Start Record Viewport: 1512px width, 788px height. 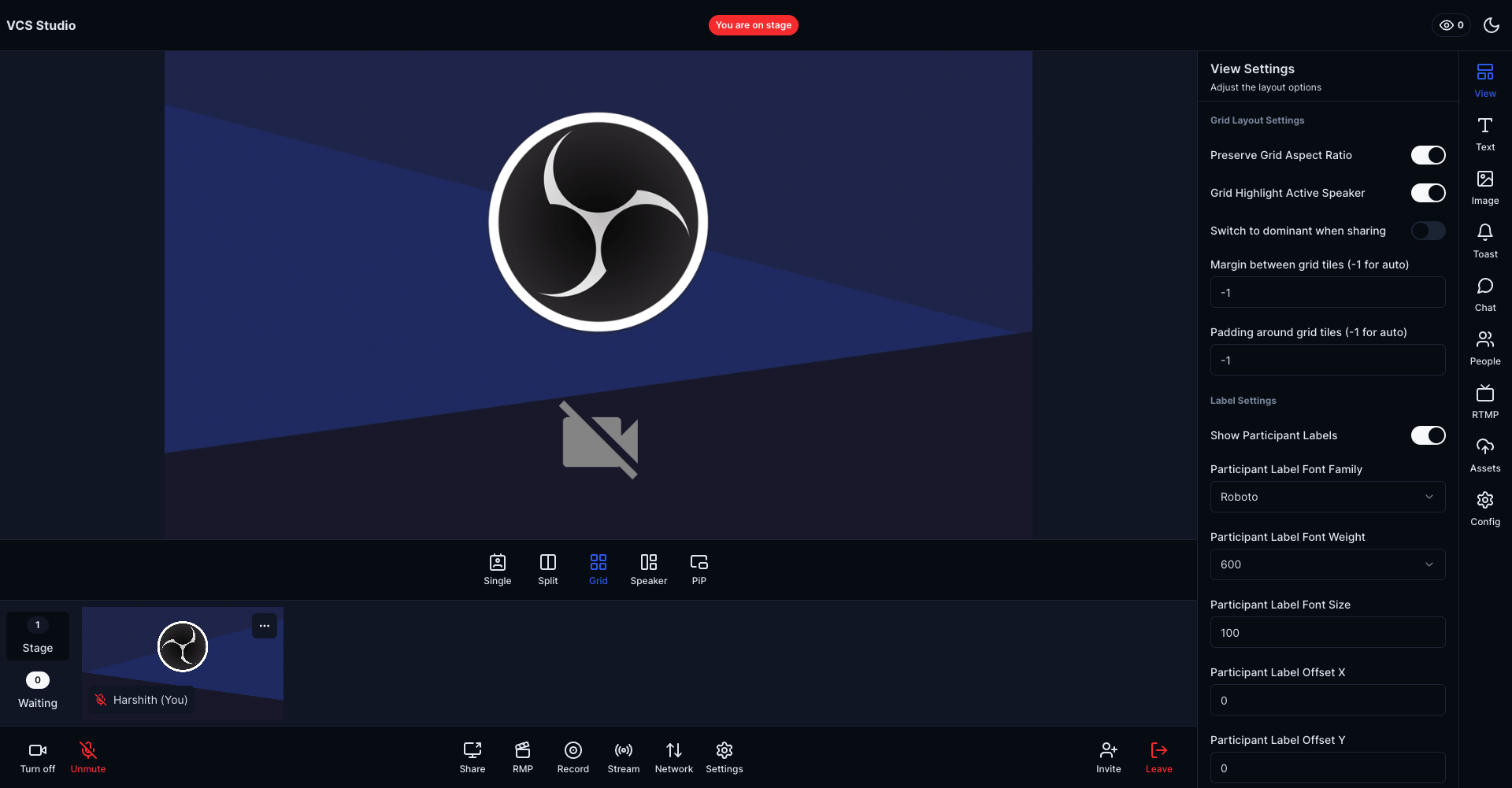click(x=573, y=757)
